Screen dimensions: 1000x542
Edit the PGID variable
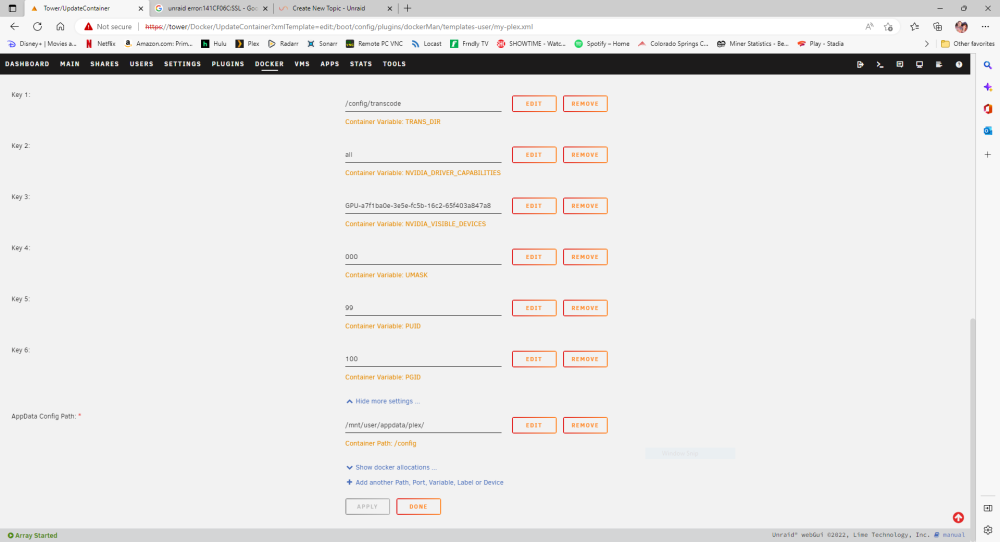click(x=534, y=359)
